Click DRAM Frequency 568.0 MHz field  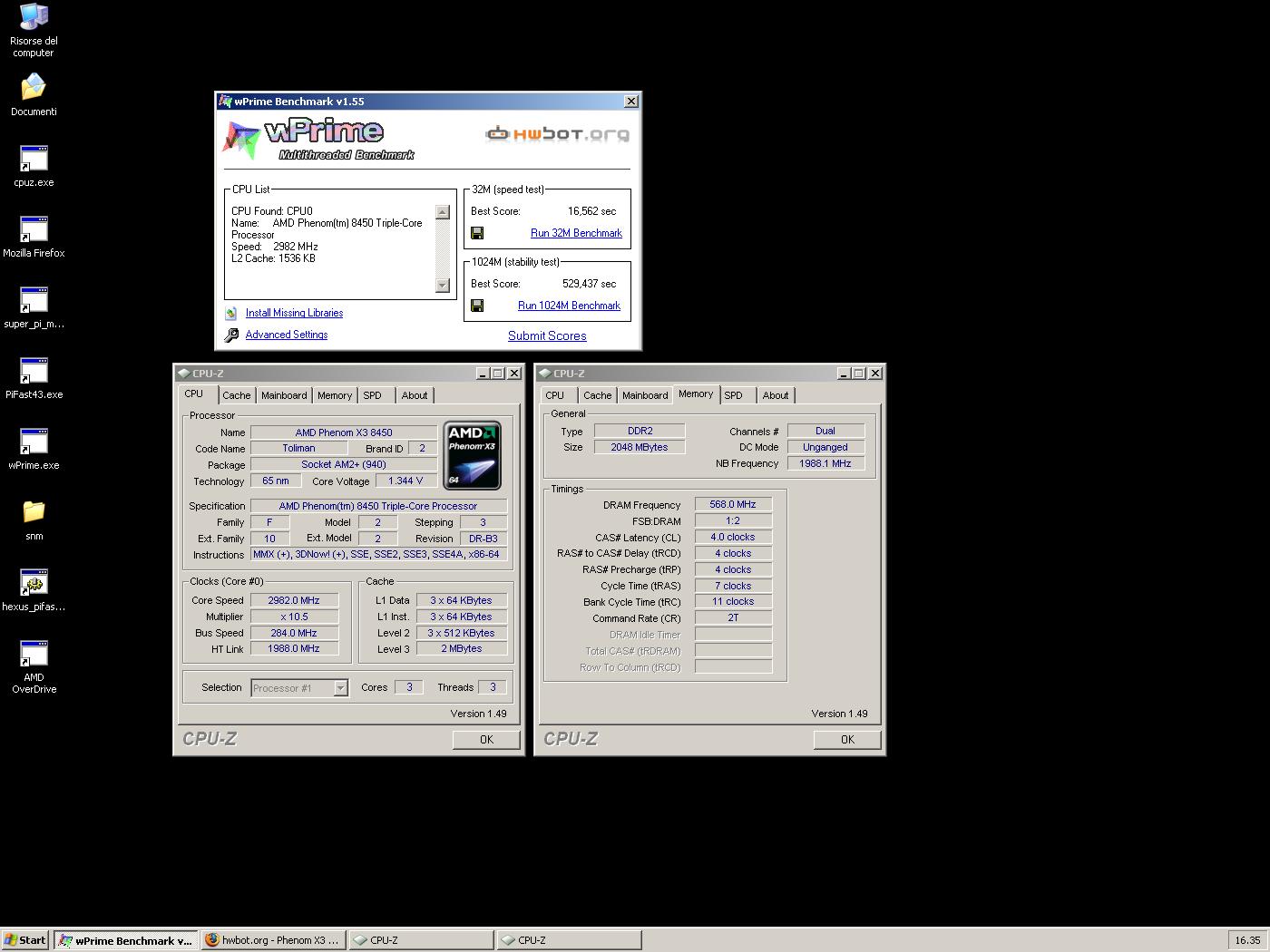click(733, 504)
